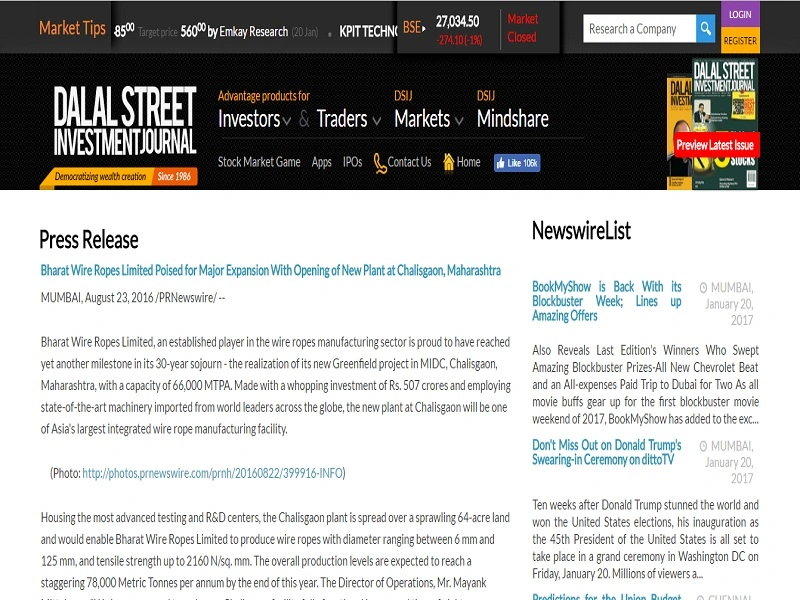
Task: Open the magazine cover thumbnail
Action: 713,122
